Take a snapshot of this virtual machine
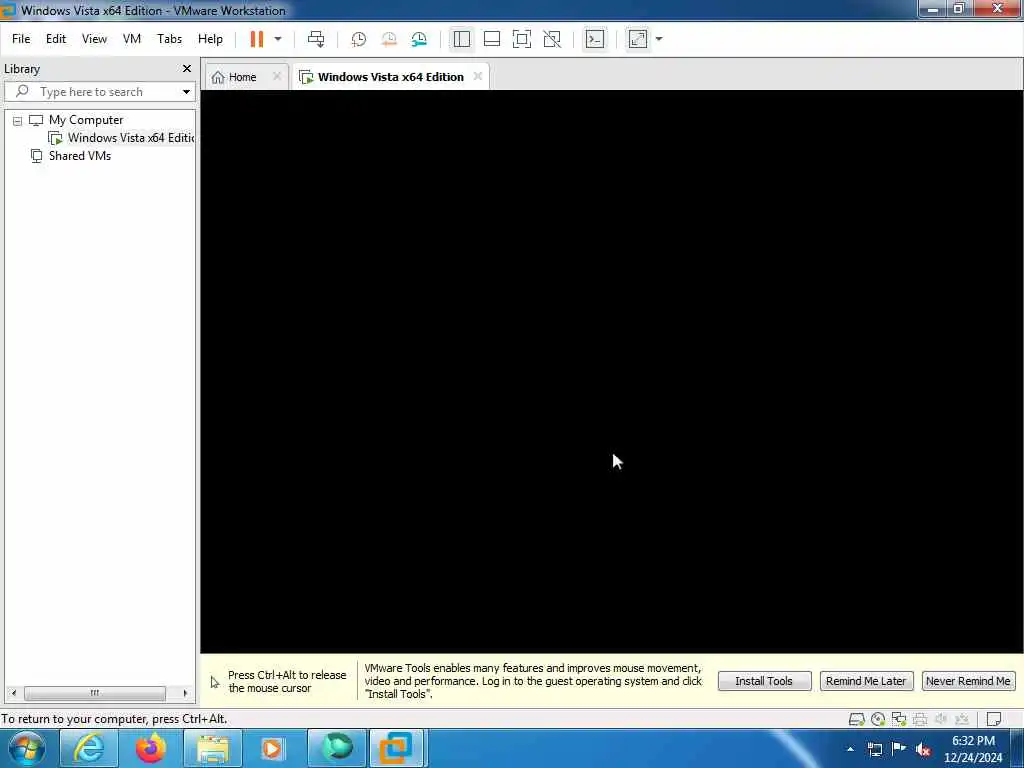This screenshot has height=768, width=1024. coord(359,39)
